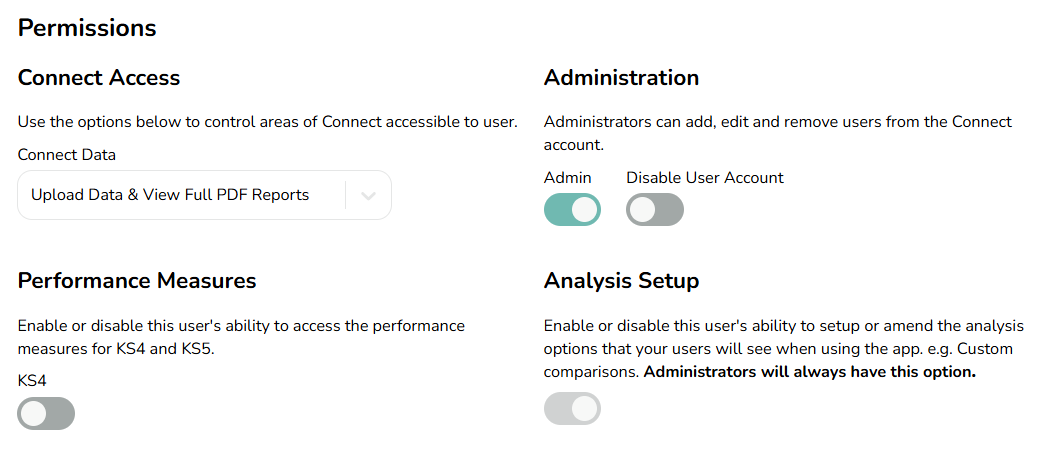Click the Administration section heading
The width and height of the screenshot is (1048, 465).
[x=621, y=78]
